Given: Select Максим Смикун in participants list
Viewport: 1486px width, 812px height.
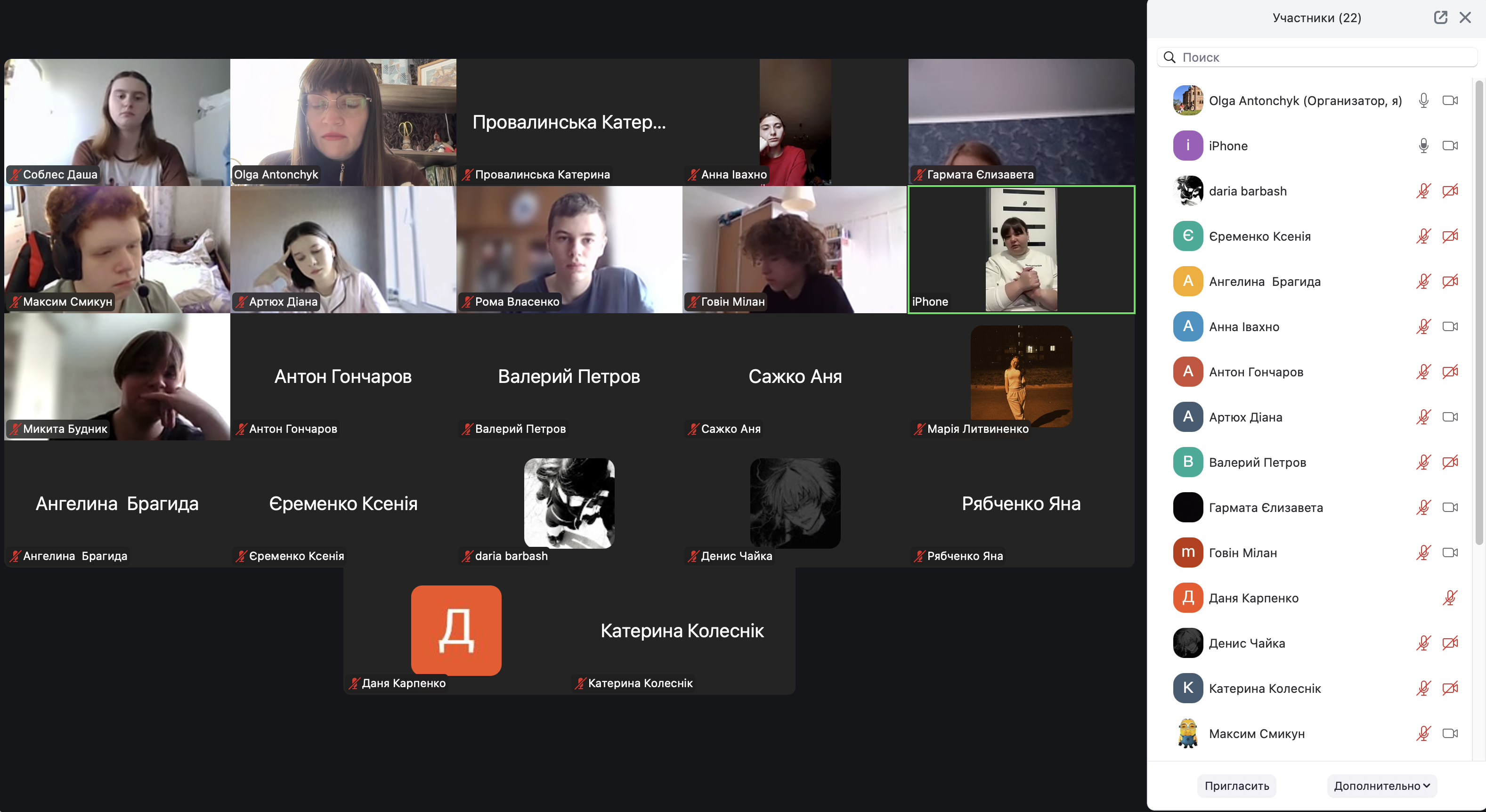Looking at the screenshot, I should pyautogui.click(x=1257, y=733).
